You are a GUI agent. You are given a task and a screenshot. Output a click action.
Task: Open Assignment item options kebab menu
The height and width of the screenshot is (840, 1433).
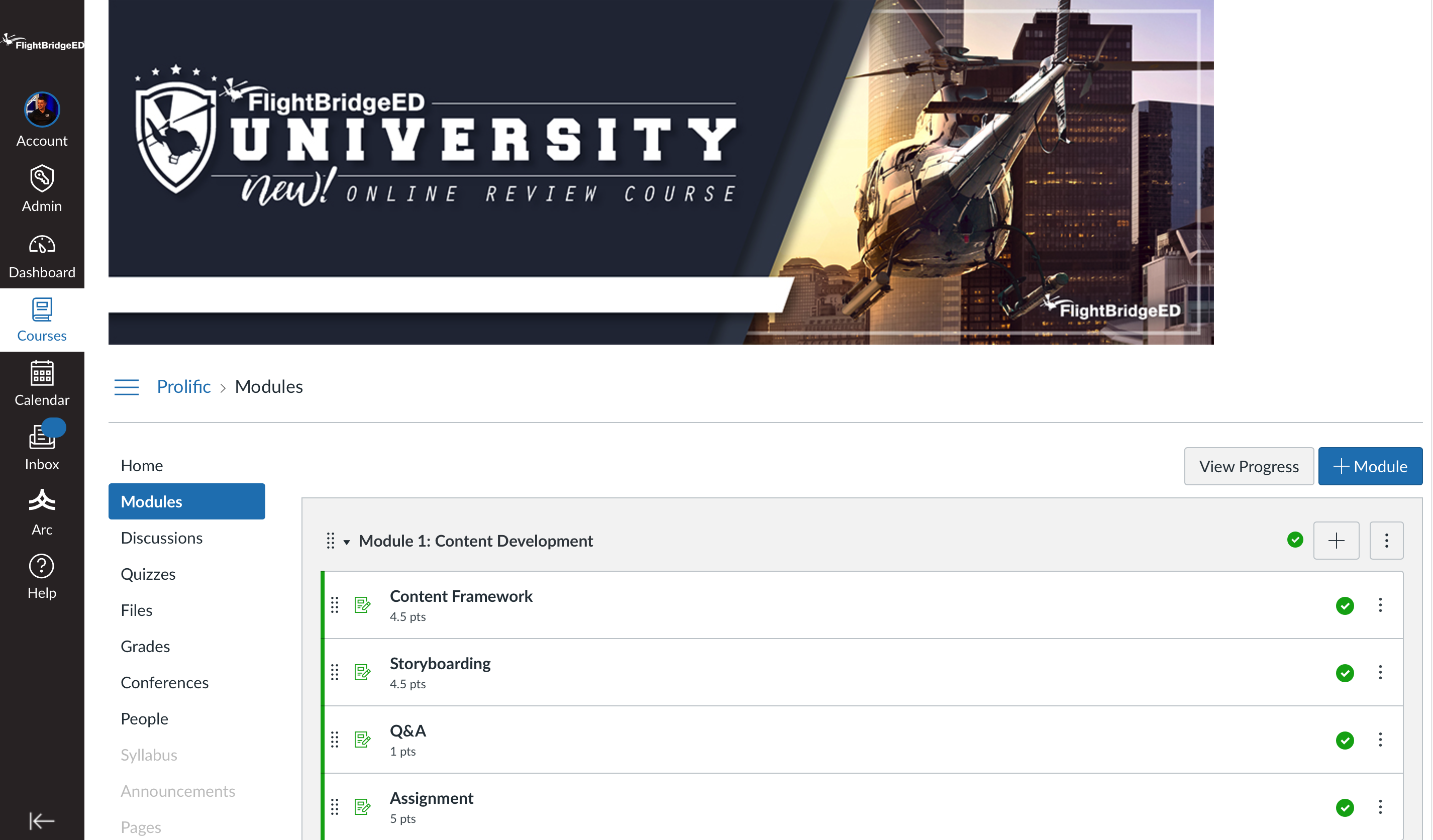(x=1380, y=807)
